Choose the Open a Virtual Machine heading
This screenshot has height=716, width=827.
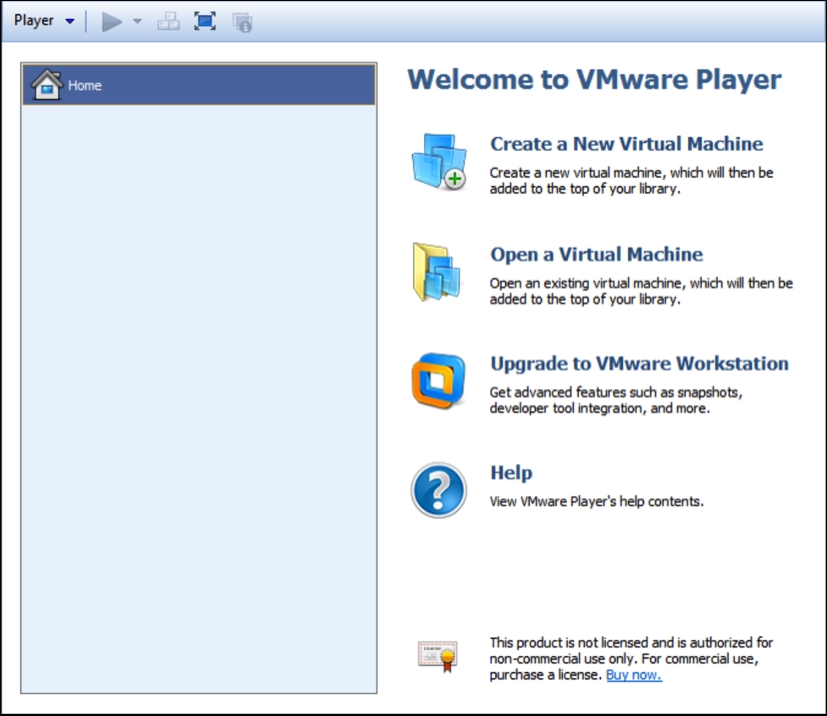pyautogui.click(x=597, y=254)
